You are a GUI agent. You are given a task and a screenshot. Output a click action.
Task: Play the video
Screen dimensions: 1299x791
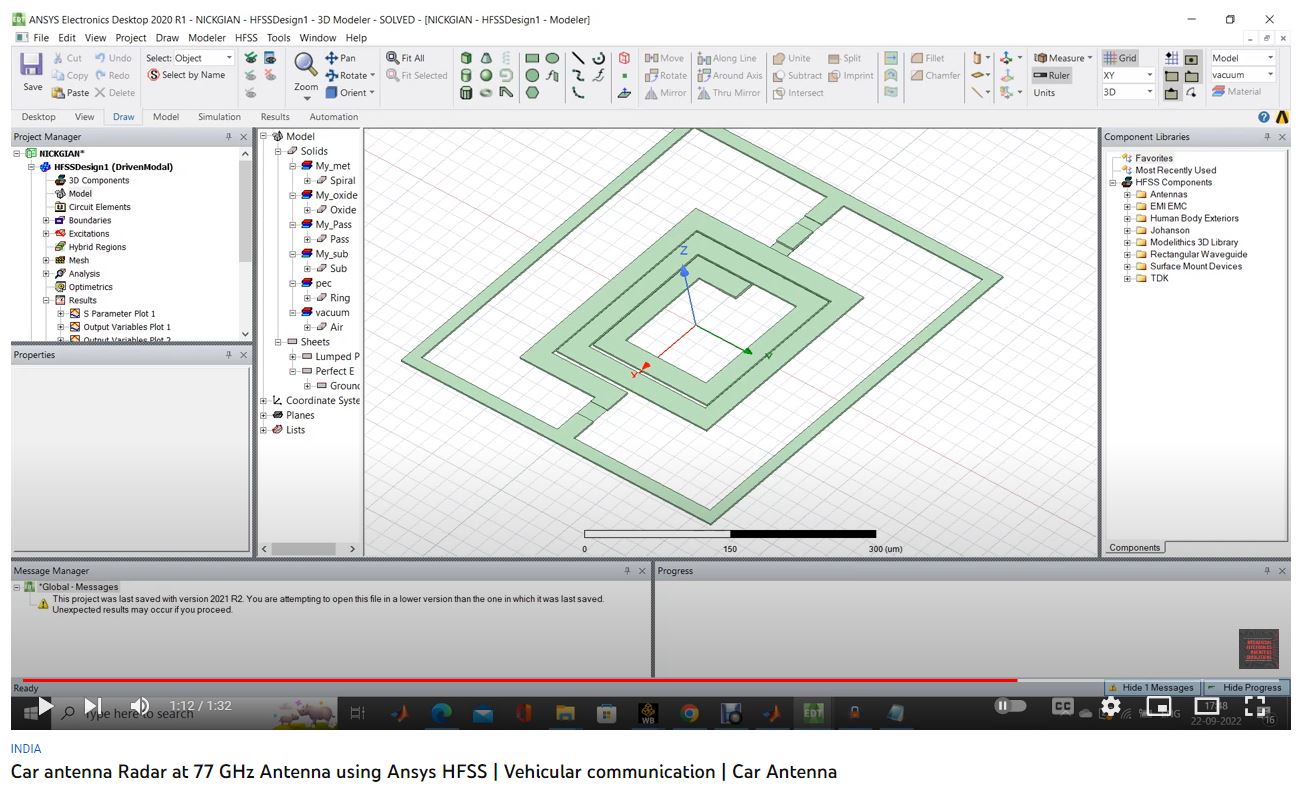[46, 706]
